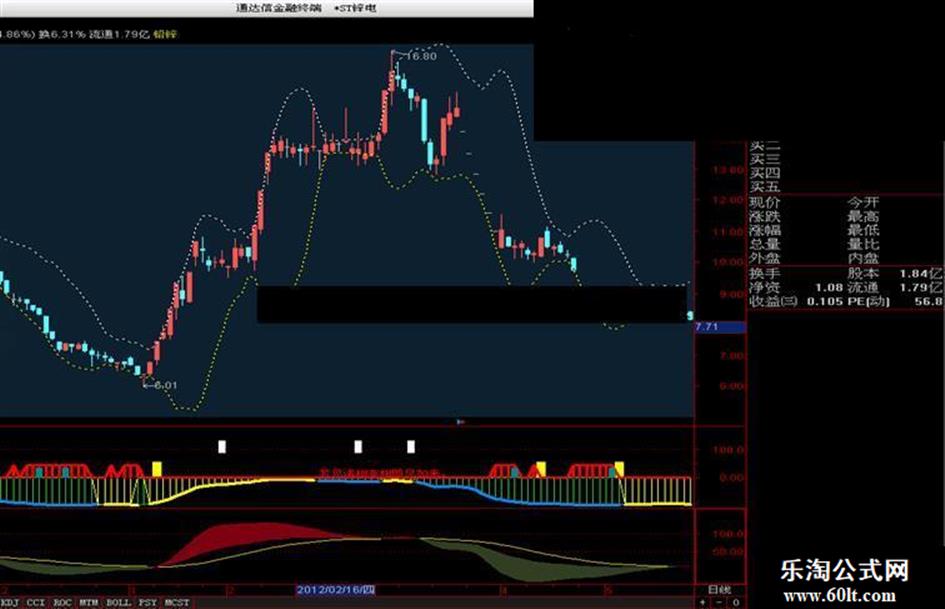Select the 现价 row in quote panel

764,202
